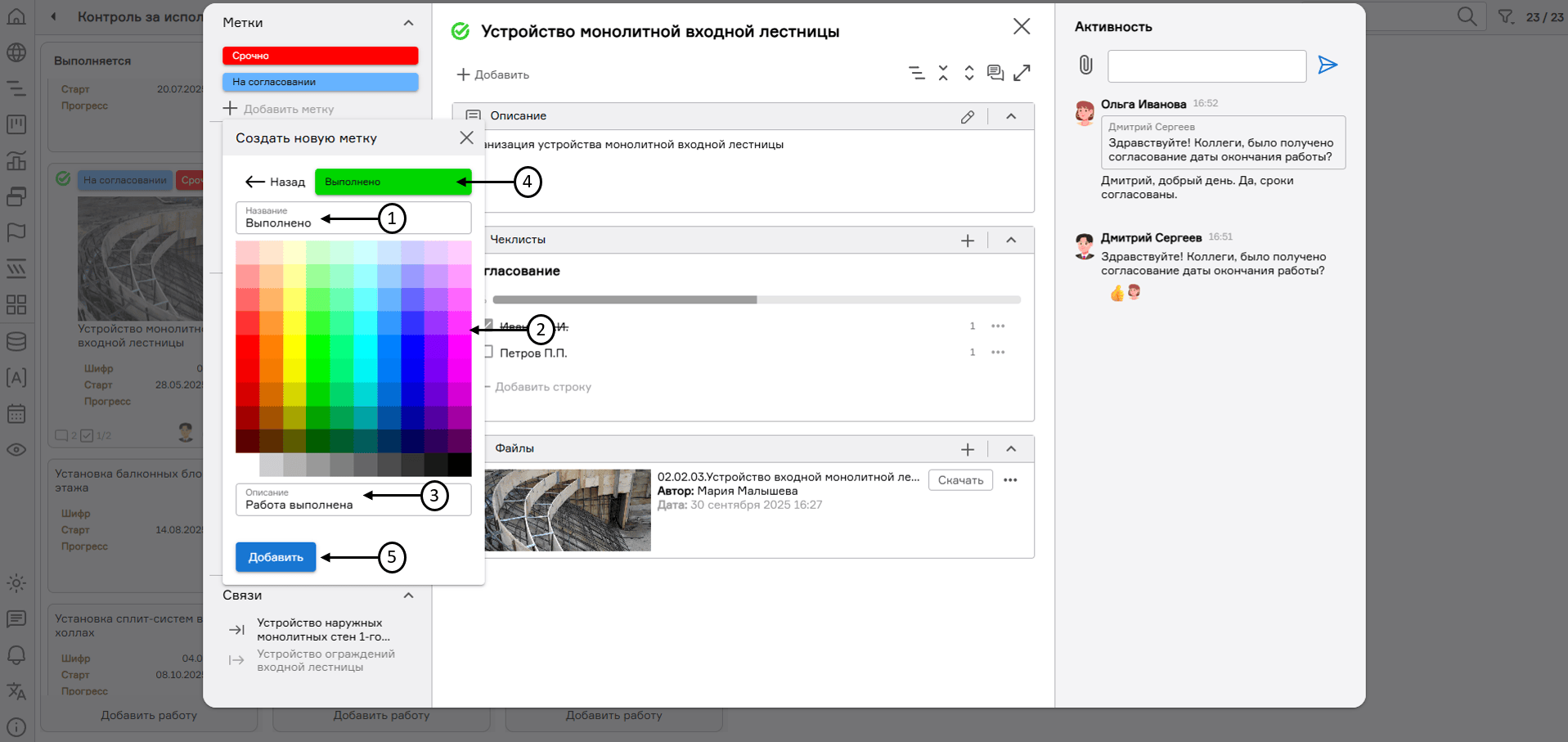The height and width of the screenshot is (742, 1568).
Task: Click the plus icon in Чеклисты header
Action: click(x=968, y=241)
